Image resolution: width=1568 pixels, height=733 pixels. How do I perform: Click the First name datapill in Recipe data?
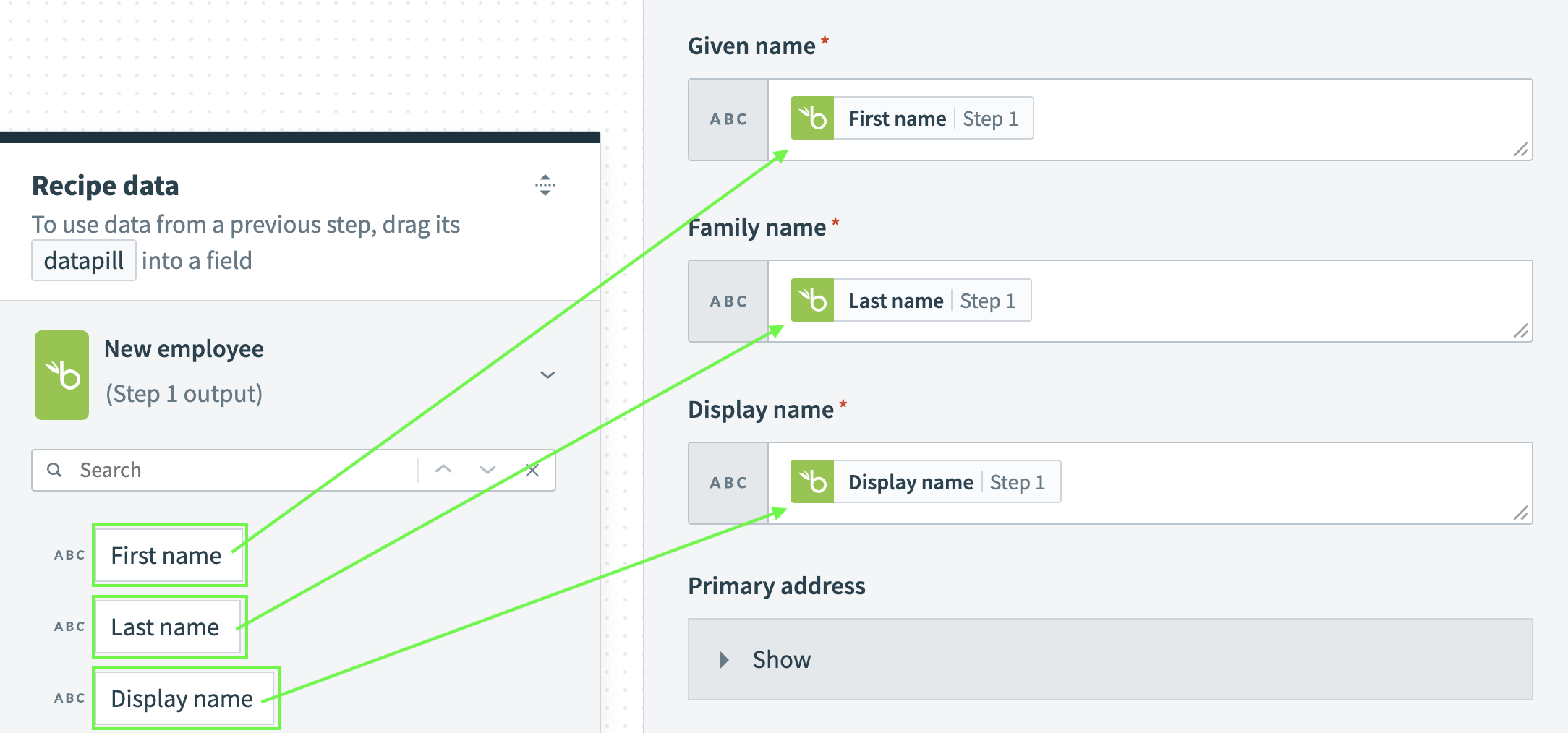click(166, 555)
